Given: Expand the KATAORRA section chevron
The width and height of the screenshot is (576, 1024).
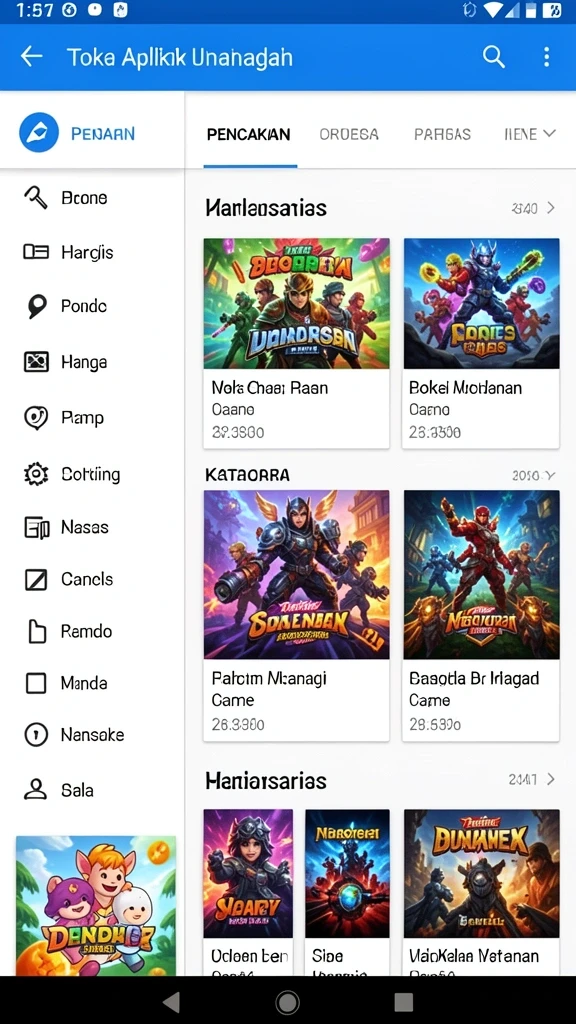Looking at the screenshot, I should [550, 475].
